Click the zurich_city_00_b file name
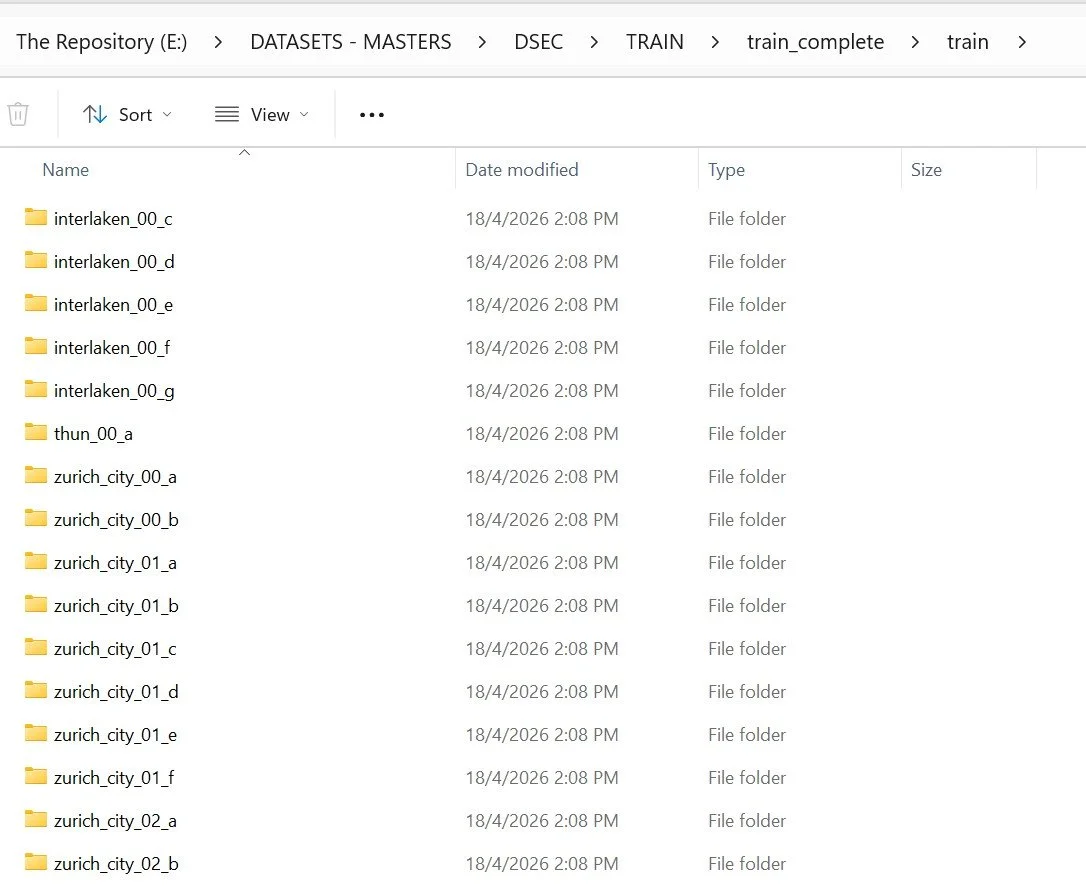The image size is (1086, 888). click(116, 520)
